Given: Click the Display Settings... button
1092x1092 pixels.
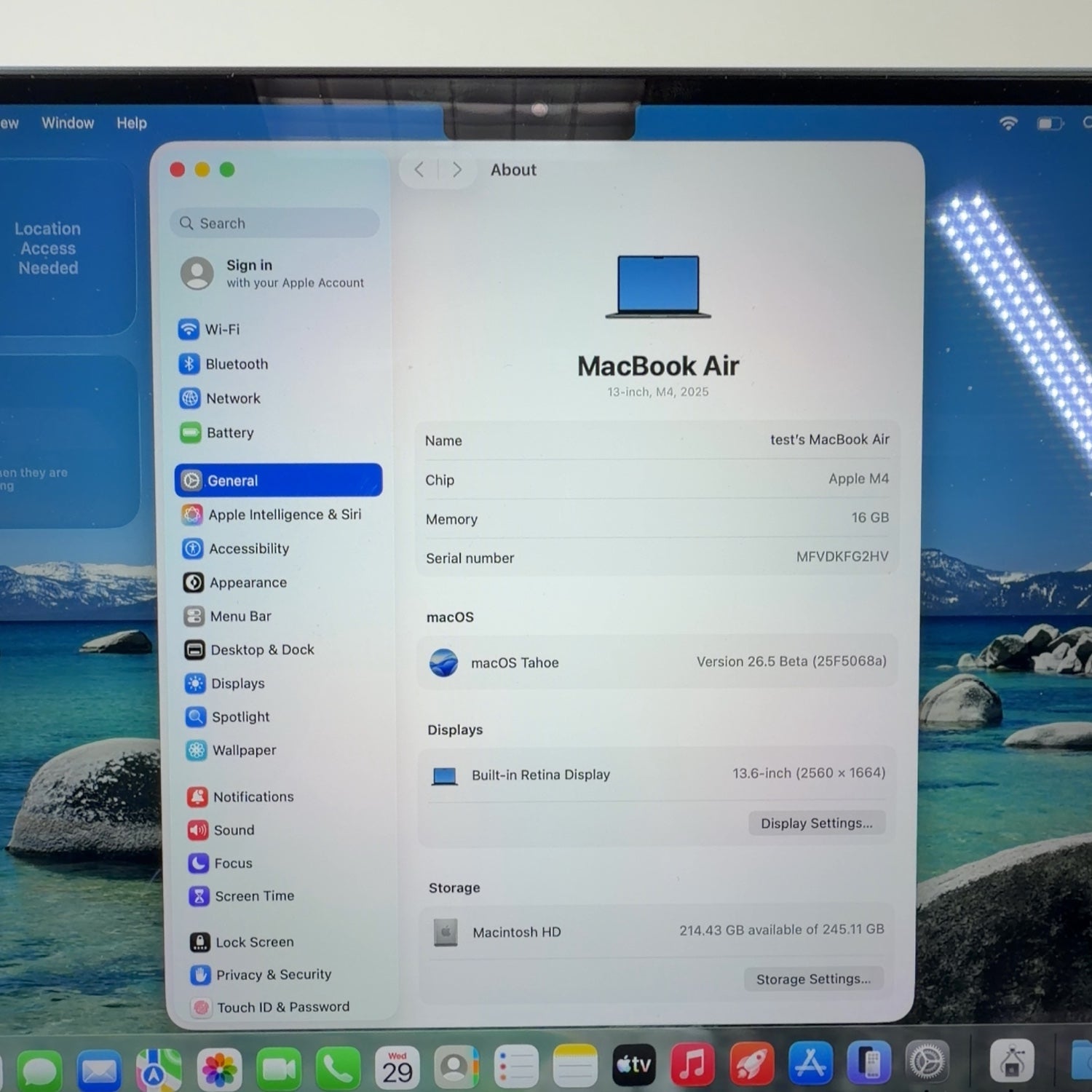Looking at the screenshot, I should [x=817, y=823].
